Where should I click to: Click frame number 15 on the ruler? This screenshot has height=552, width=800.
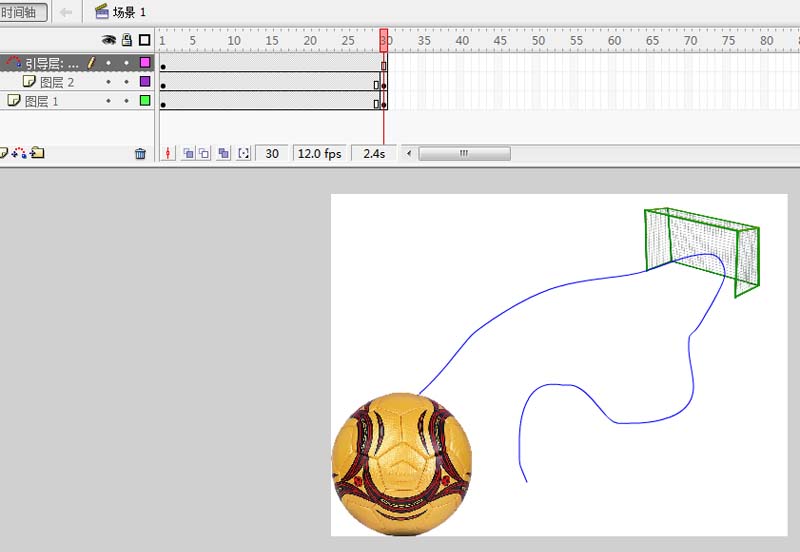click(272, 40)
